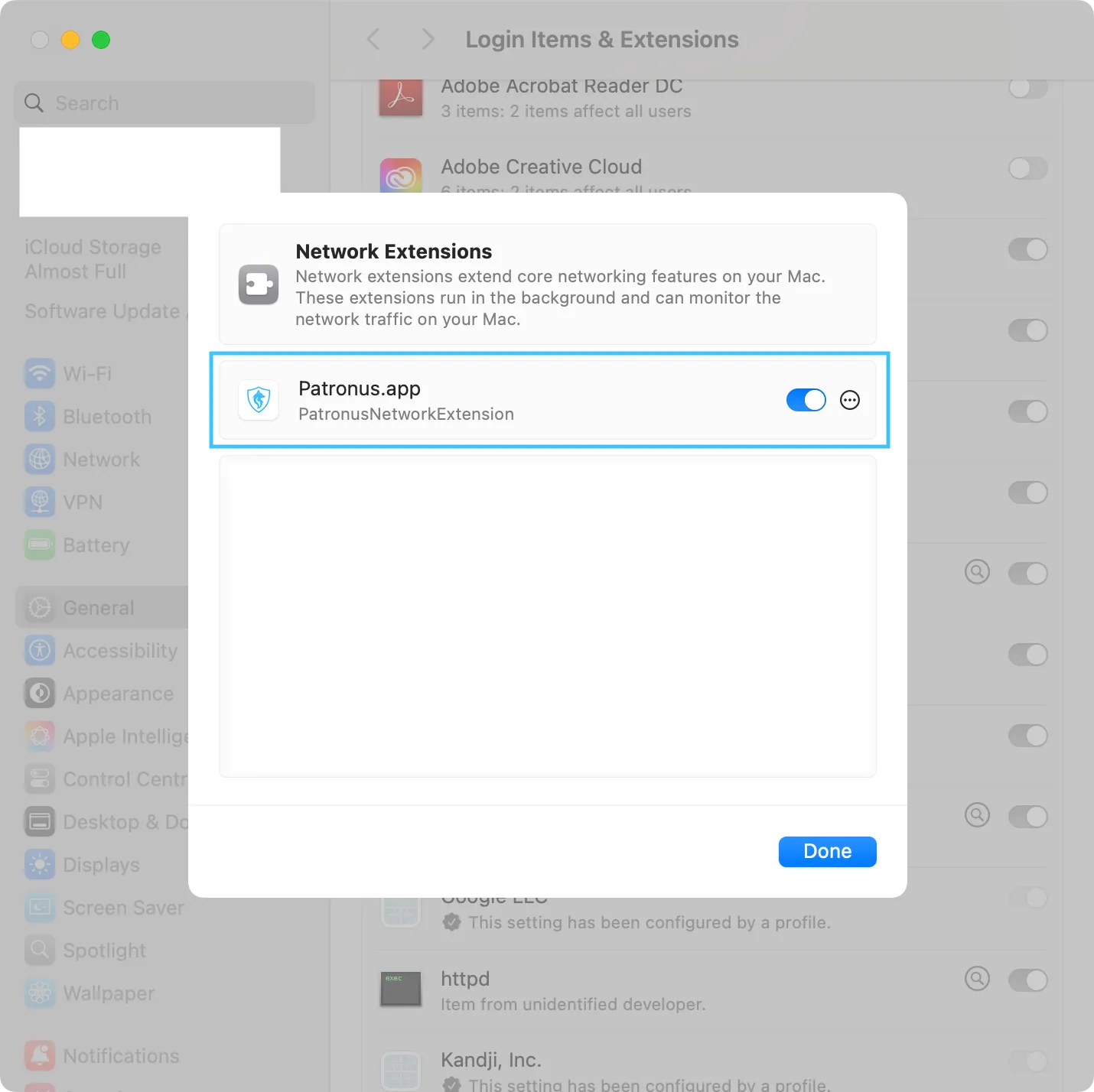
Task: Open Spotlight via its sidebar icon
Action: coord(40,951)
